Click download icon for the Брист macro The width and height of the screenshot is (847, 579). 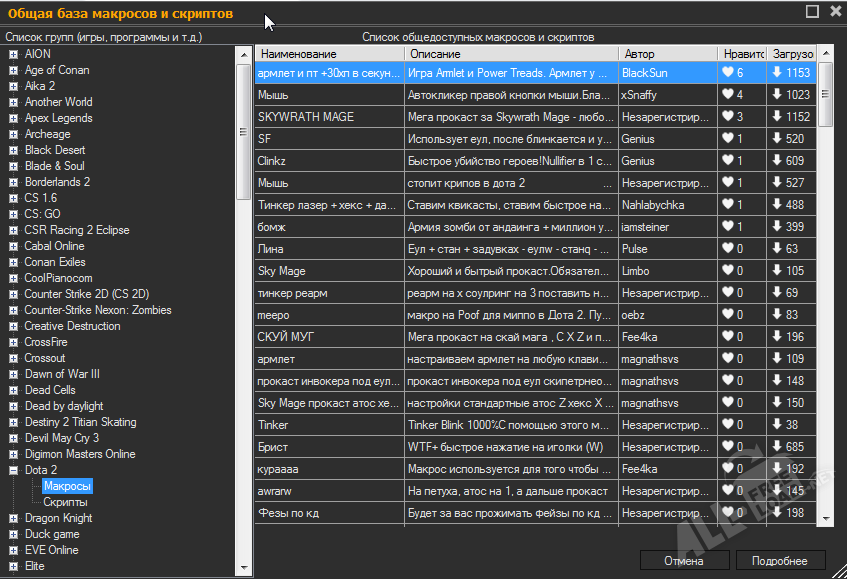point(777,447)
